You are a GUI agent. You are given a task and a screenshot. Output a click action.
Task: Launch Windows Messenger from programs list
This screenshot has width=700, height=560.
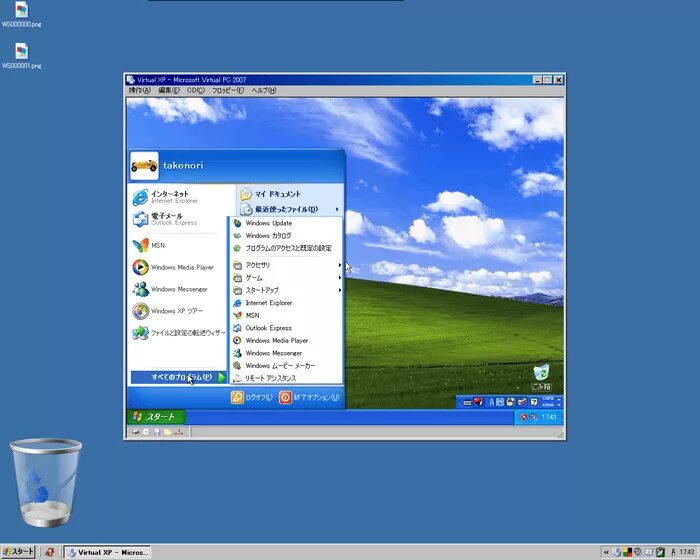(286, 353)
